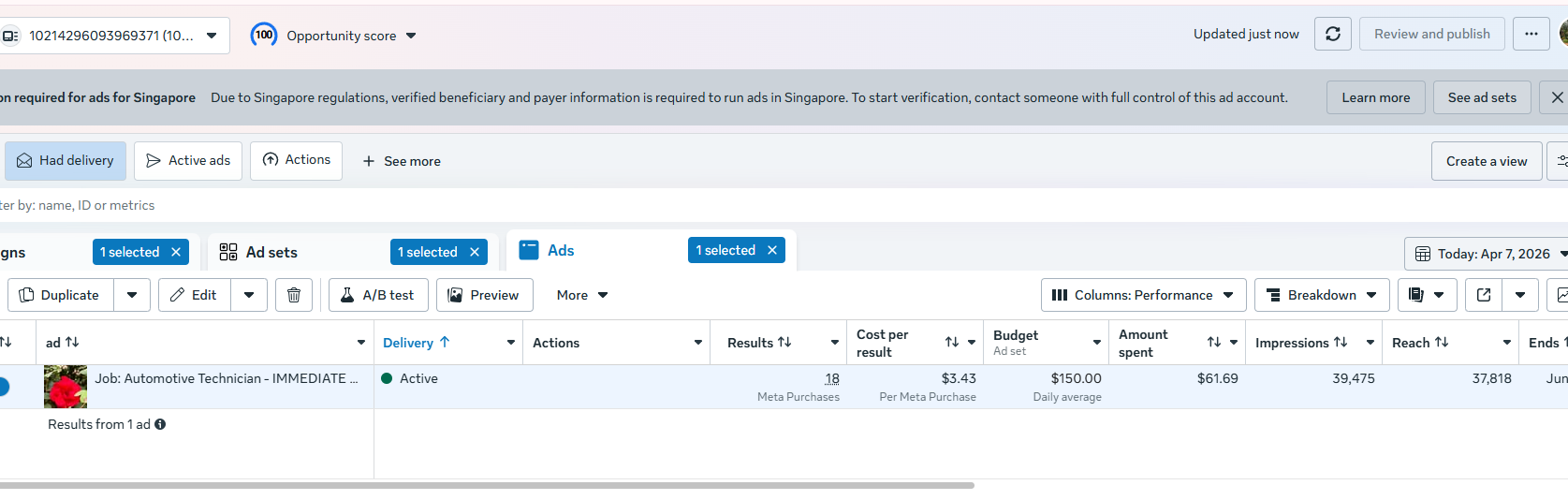
Task: Delete selected ad with trash icon
Action: pyautogui.click(x=294, y=295)
